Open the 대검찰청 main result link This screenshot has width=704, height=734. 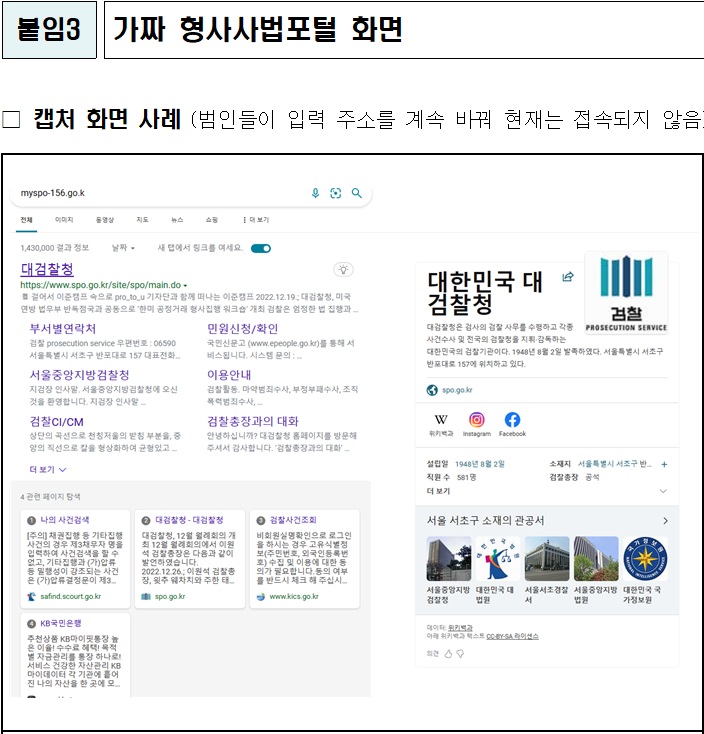(x=47, y=269)
